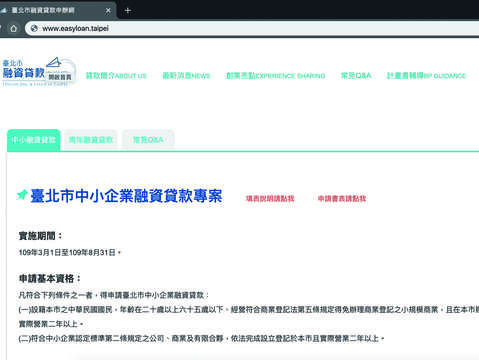Click the 填表說明請點我 link
The width and height of the screenshot is (479, 360).
click(270, 199)
